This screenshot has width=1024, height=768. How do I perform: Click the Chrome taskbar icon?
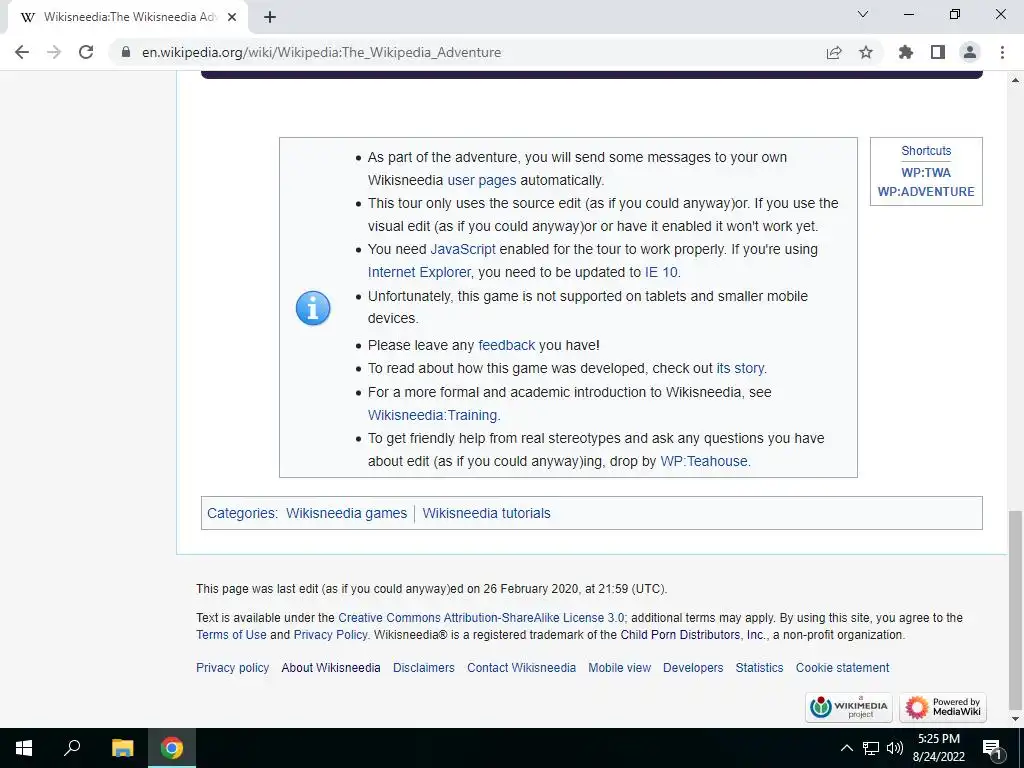(172, 748)
